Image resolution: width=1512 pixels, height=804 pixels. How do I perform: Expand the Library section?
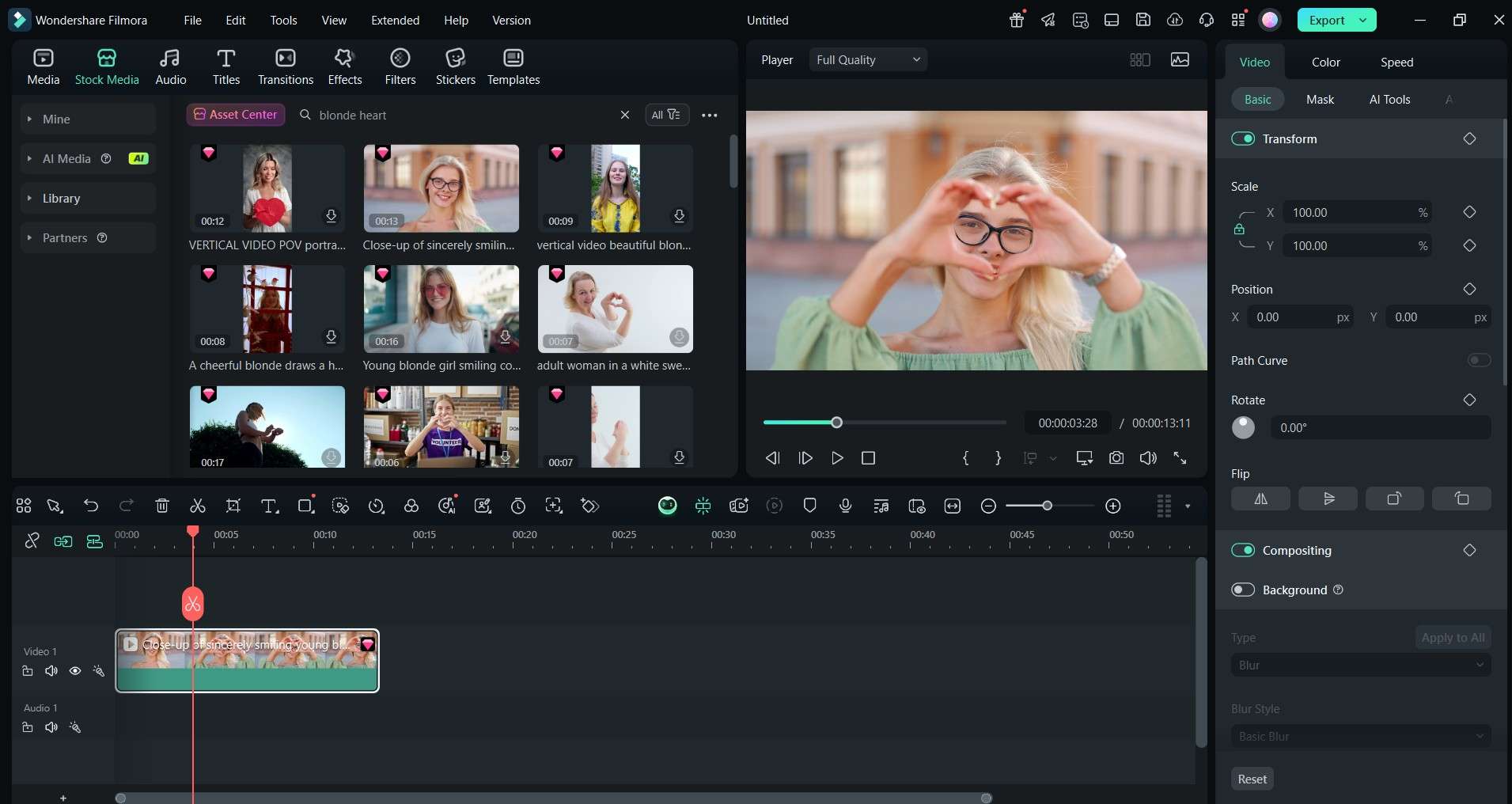point(88,198)
